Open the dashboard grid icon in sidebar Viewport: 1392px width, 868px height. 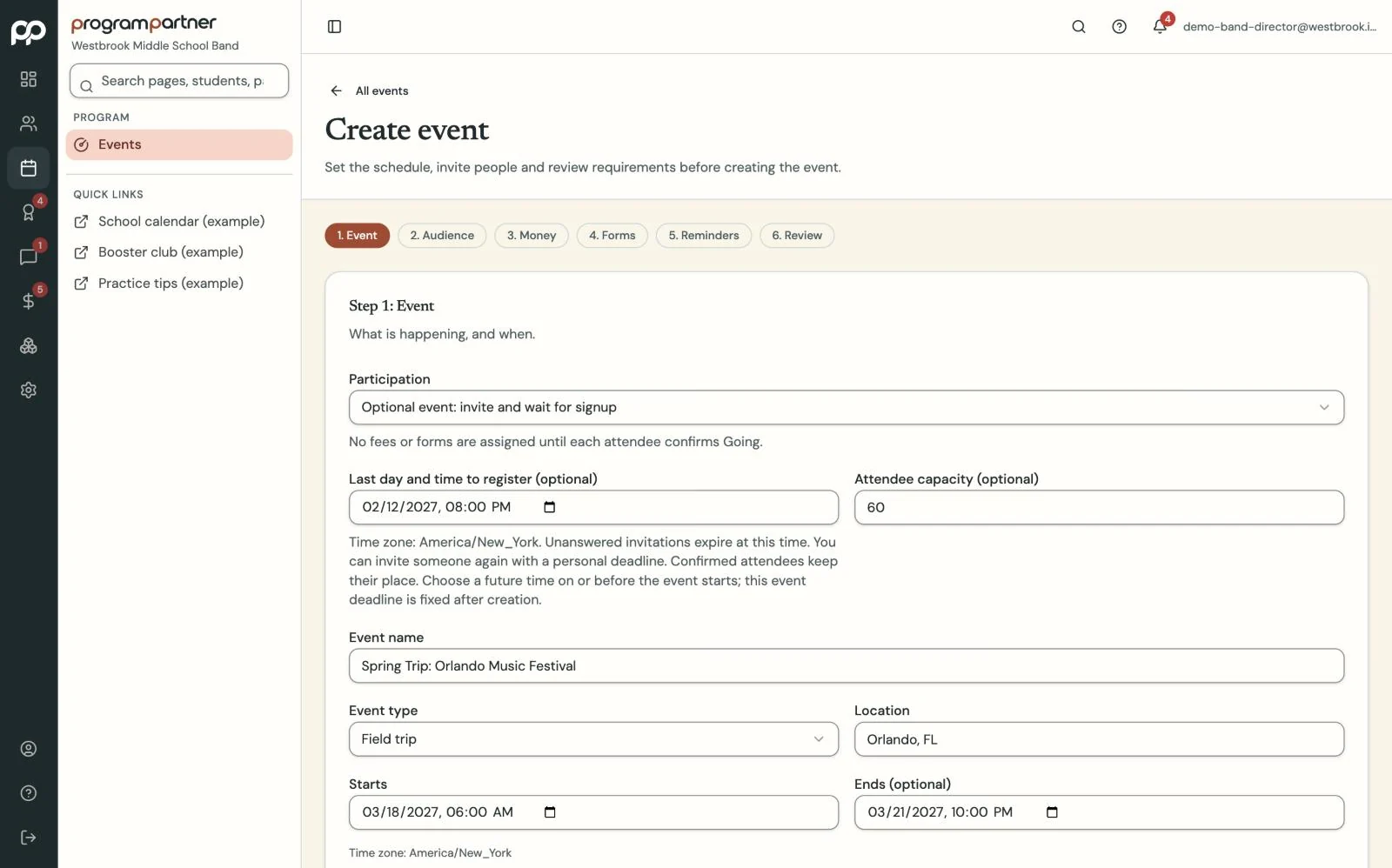click(29, 79)
